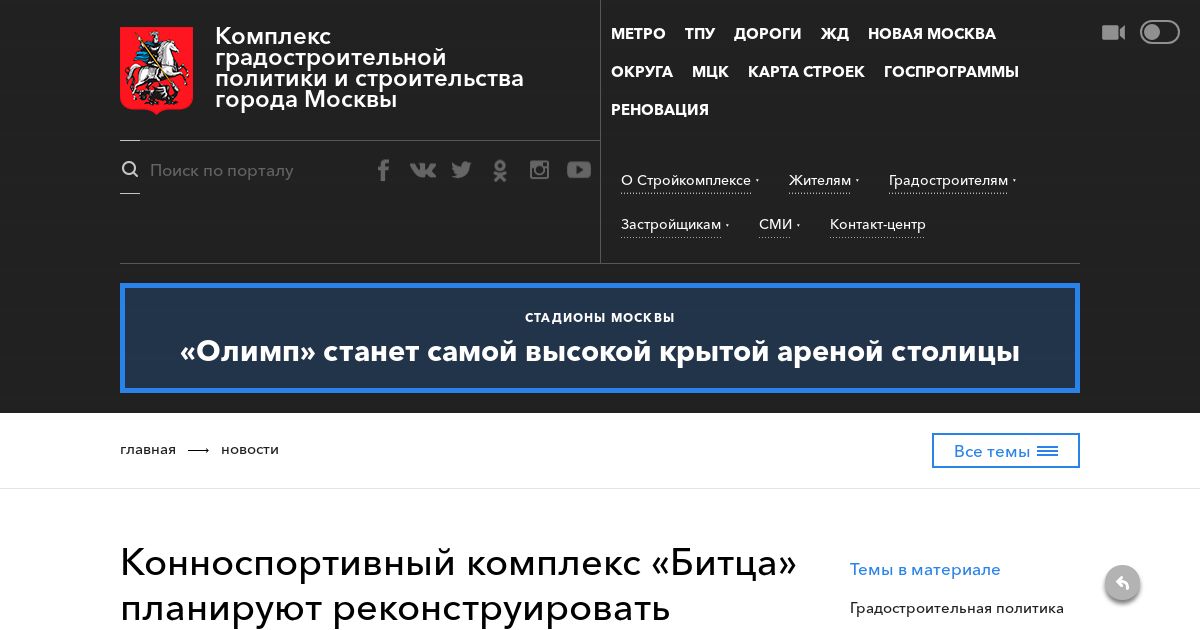Open the МЦК menu item
Viewport: 1200px width, 630px height.
point(710,72)
